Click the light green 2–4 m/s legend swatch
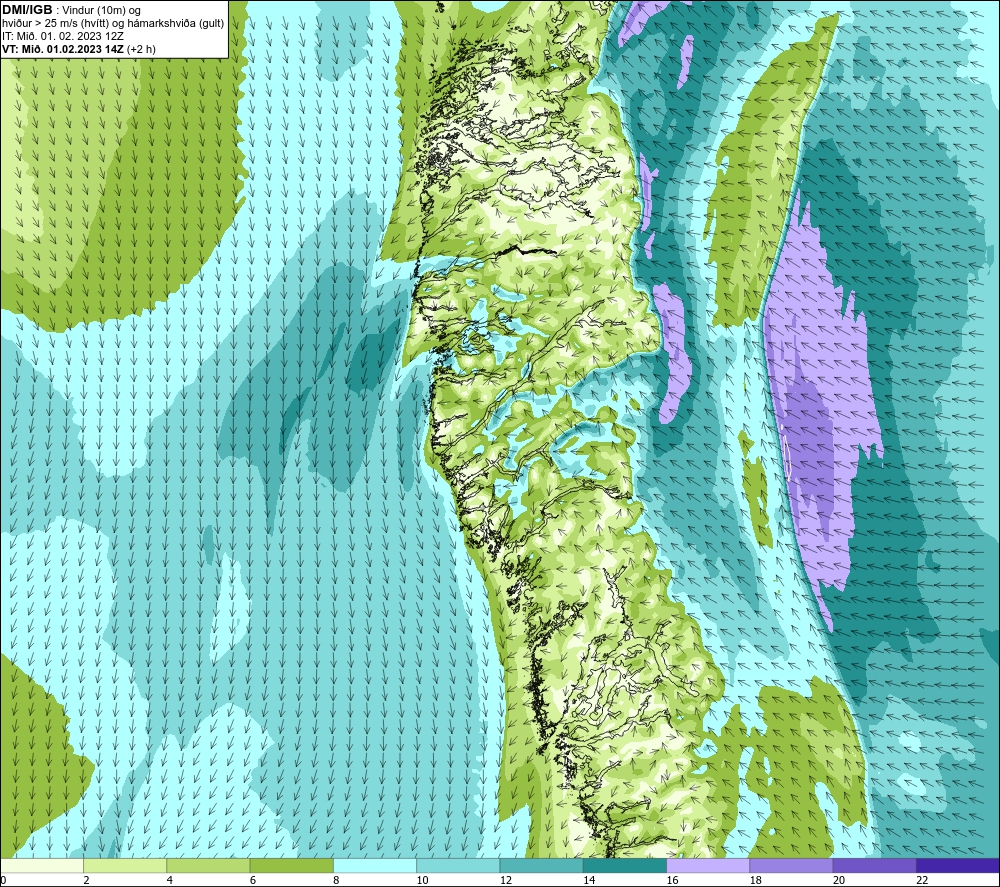1000x887 pixels. coord(125,866)
